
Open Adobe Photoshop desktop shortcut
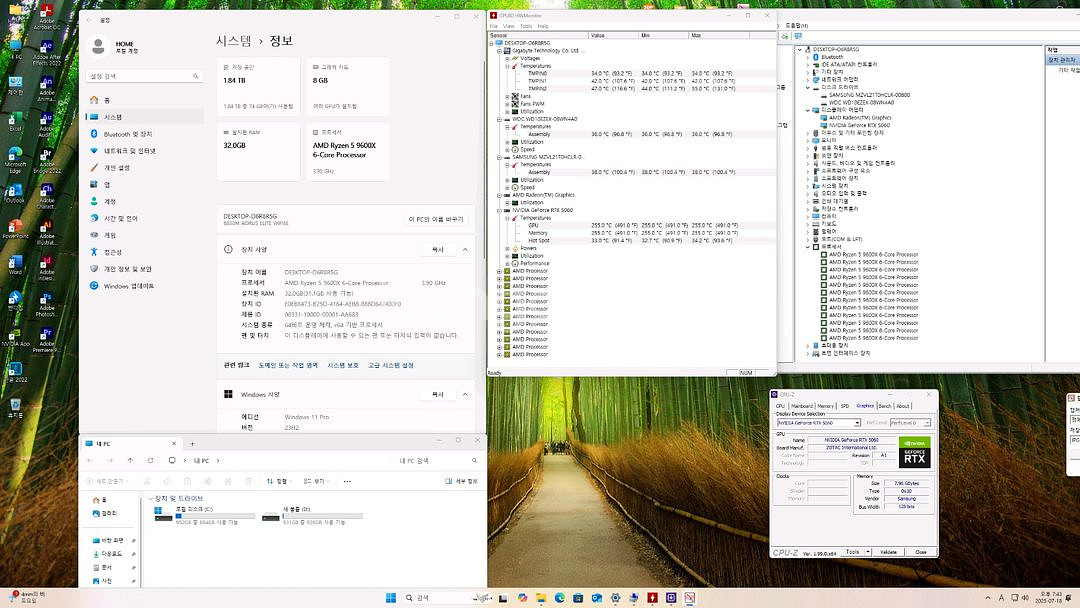[46, 304]
